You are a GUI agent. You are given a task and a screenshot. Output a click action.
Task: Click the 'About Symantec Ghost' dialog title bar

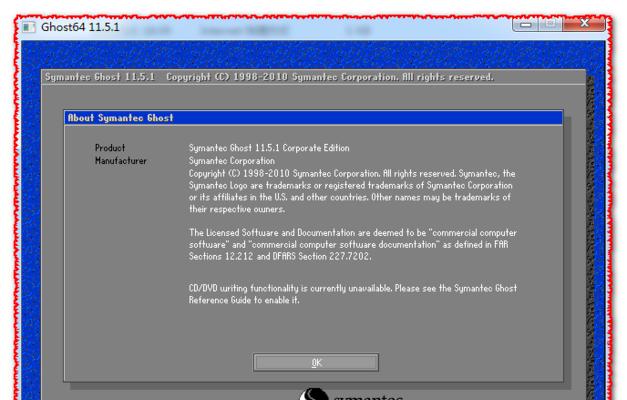(314, 118)
